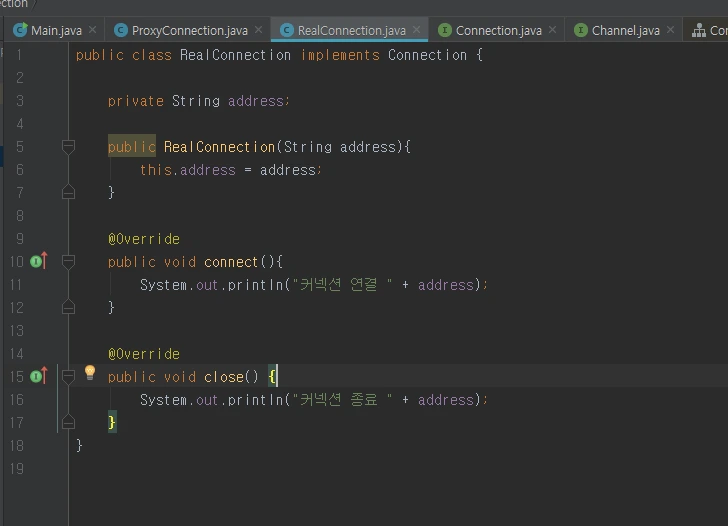728x526 pixels.
Task: Close the Channel.java tab
Action: click(x=670, y=30)
